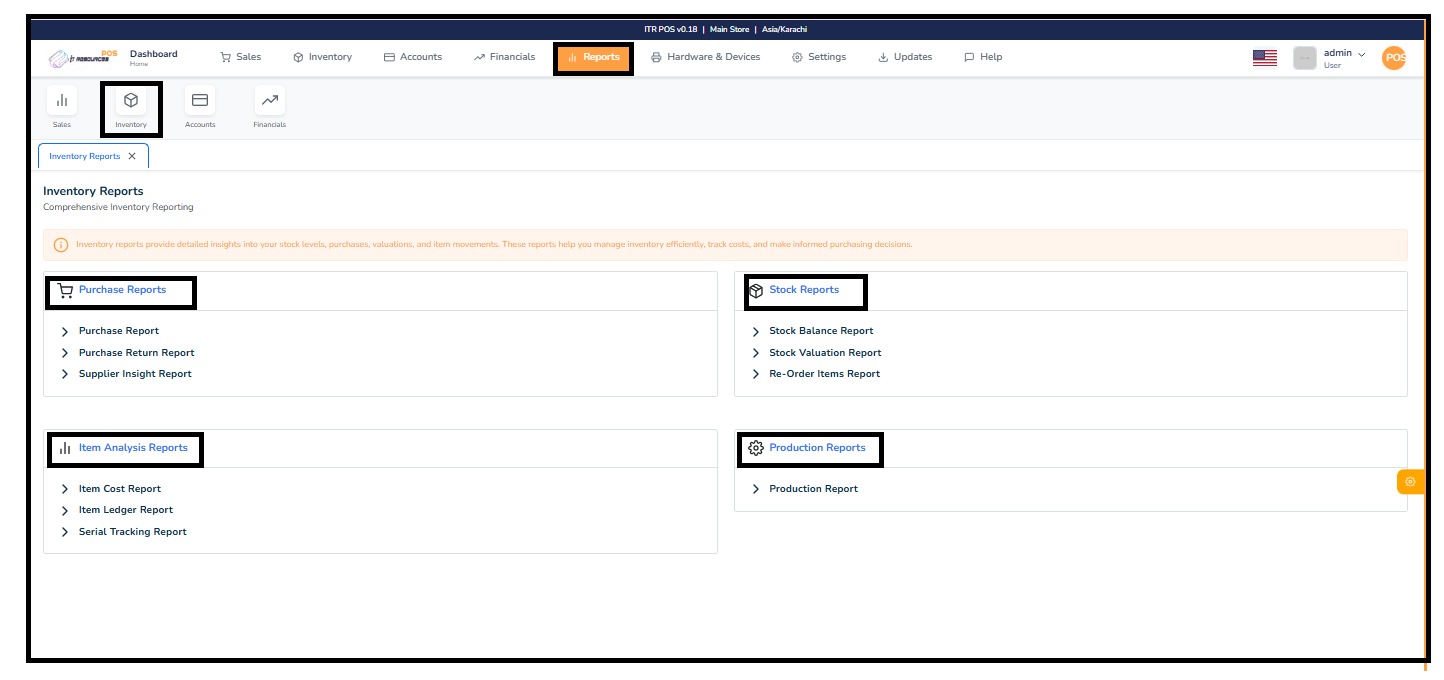Expand the Serial Tracking Report entry
Viewport: 1444px width, 680px height.
[132, 531]
